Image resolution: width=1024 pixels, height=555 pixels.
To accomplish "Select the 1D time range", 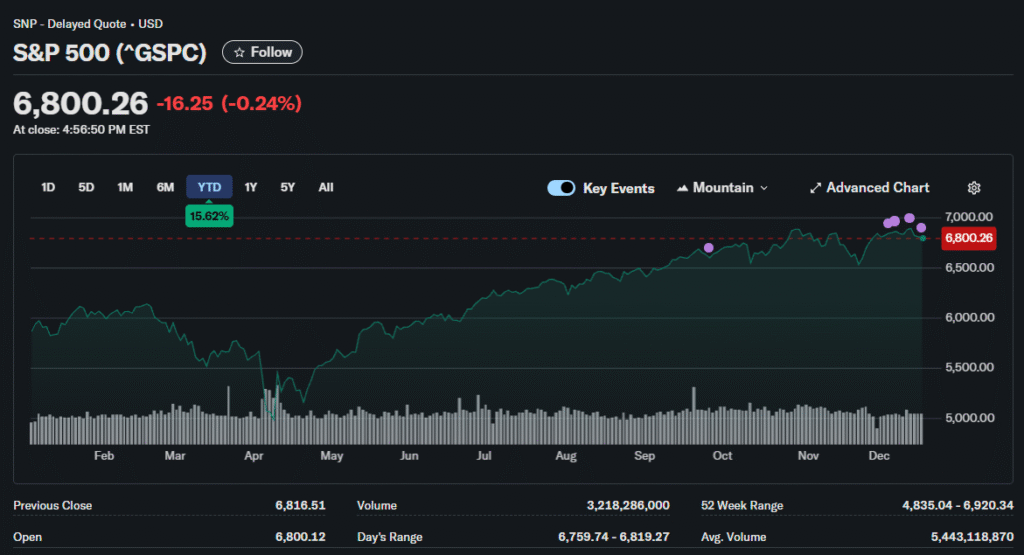I will tap(48, 187).
